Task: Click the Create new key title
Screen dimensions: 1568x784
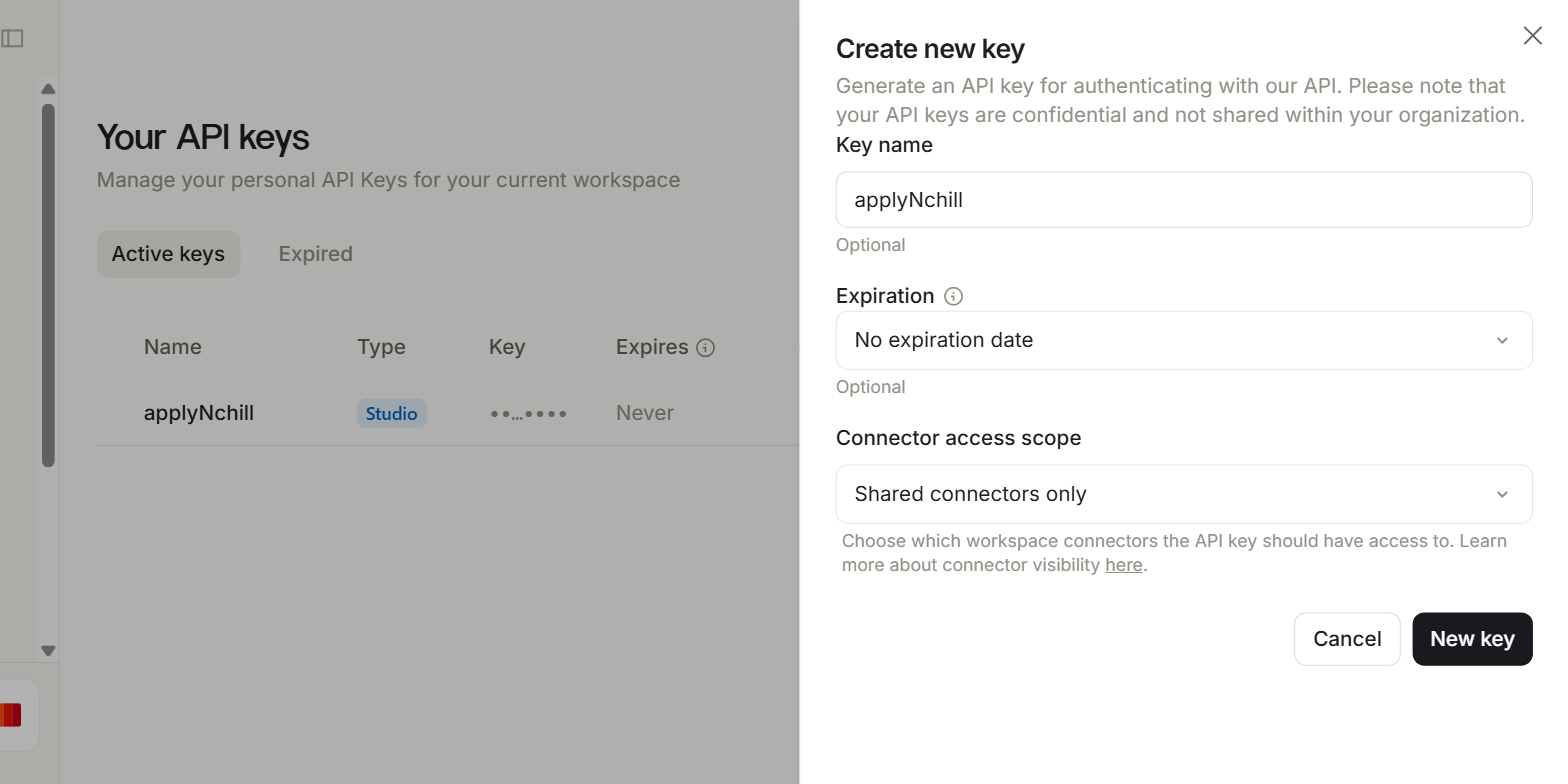Action: [930, 49]
